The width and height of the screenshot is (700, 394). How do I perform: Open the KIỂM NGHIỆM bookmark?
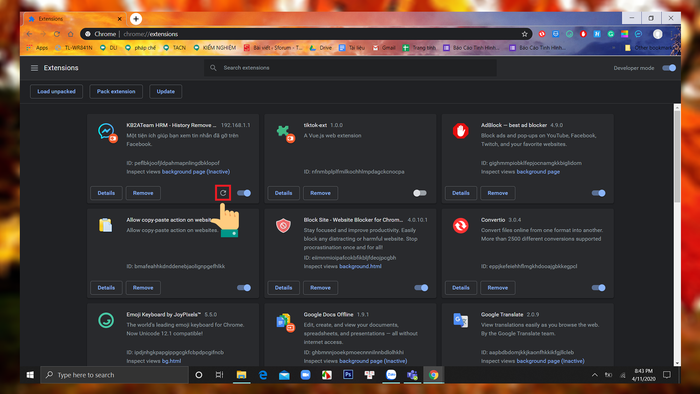point(215,47)
